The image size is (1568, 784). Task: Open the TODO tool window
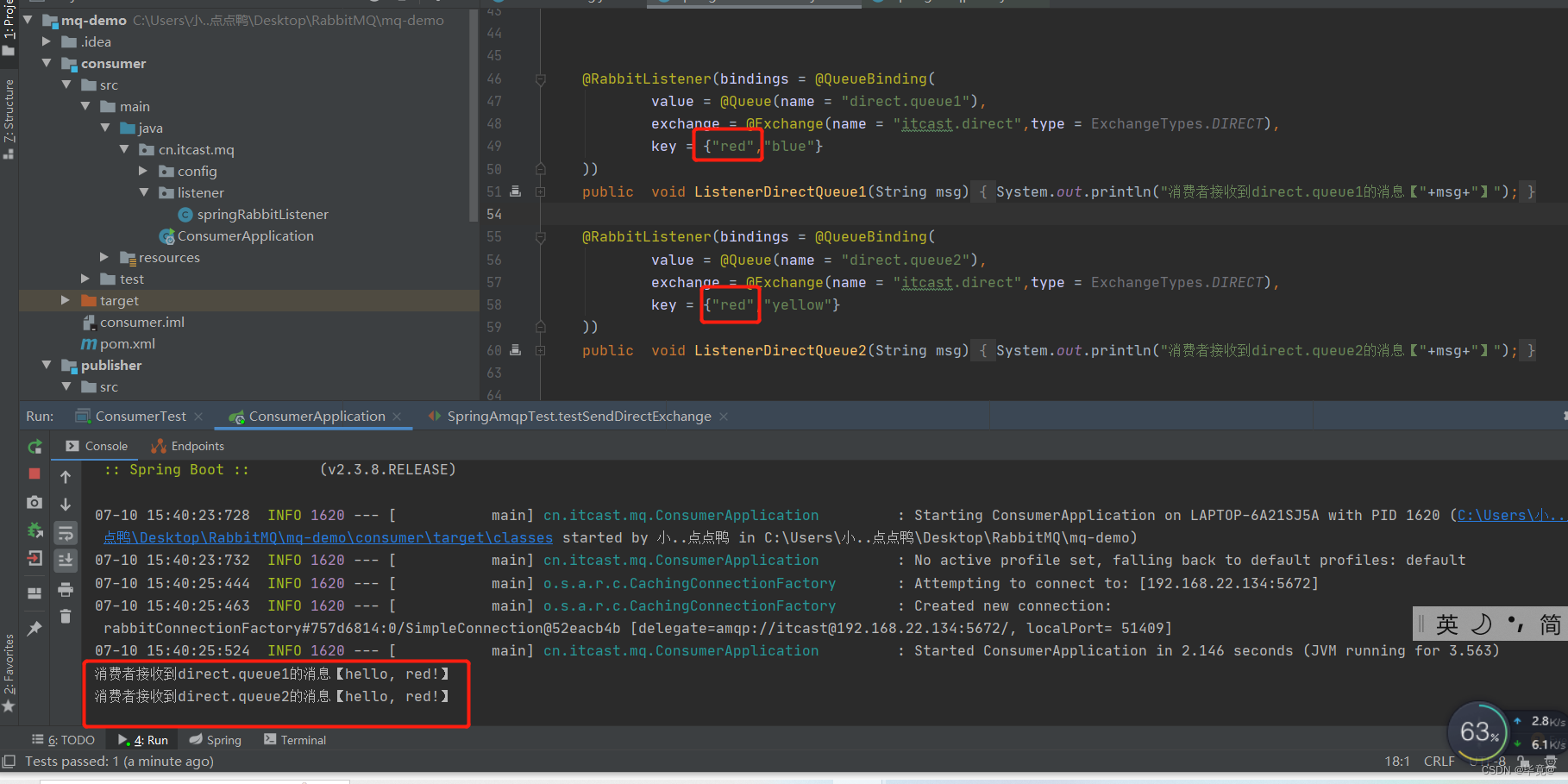[x=64, y=740]
